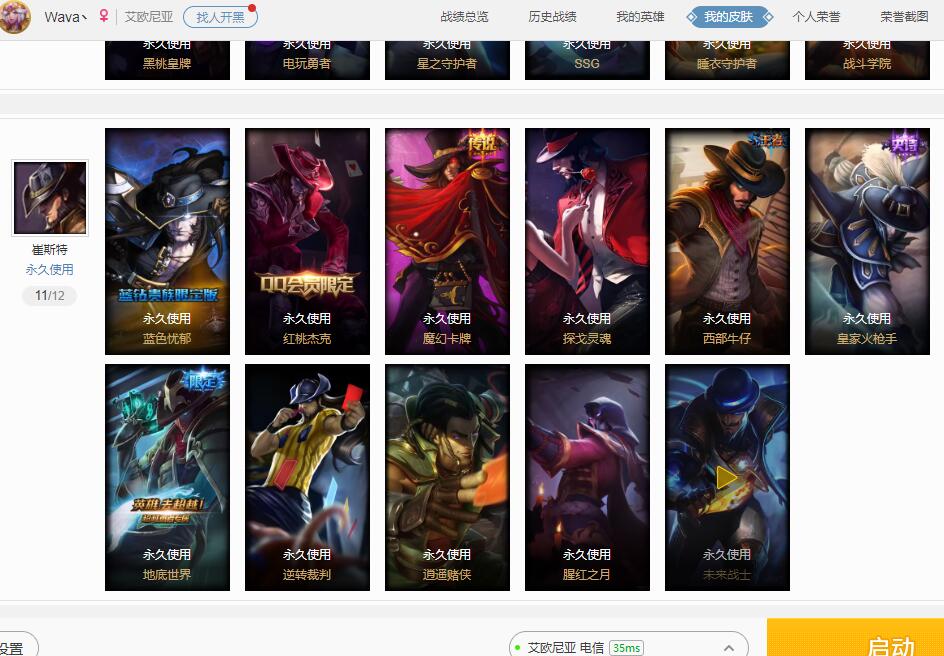
Task: Click the Twisted Fate champion portrait
Action: point(50,198)
